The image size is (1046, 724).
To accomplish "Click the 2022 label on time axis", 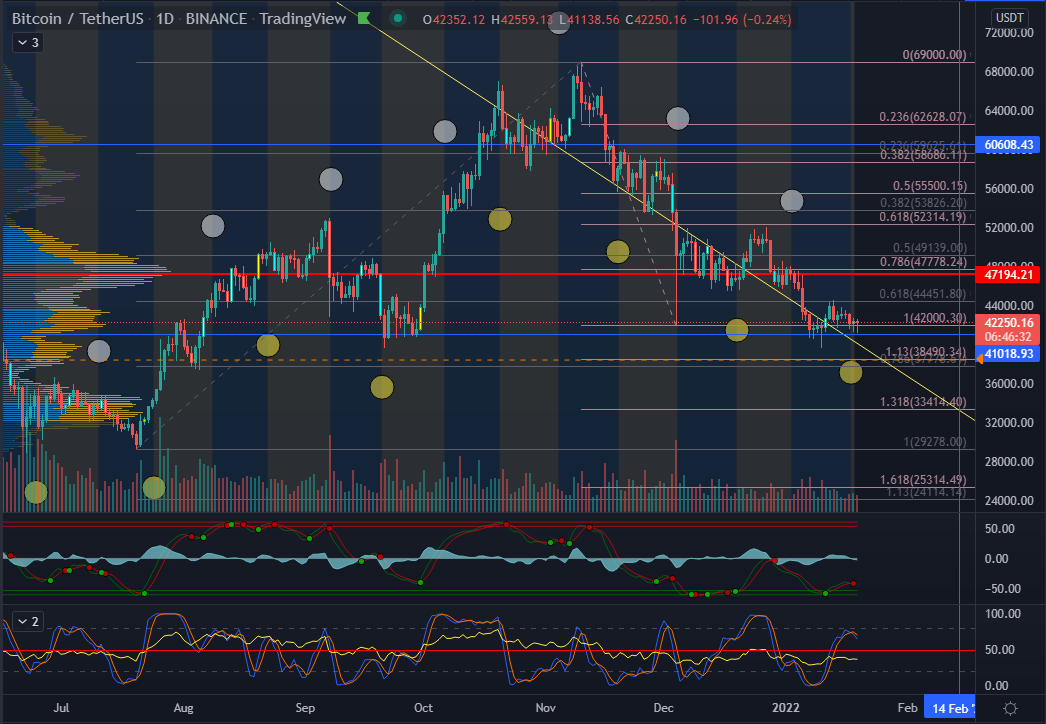I will click(x=785, y=707).
